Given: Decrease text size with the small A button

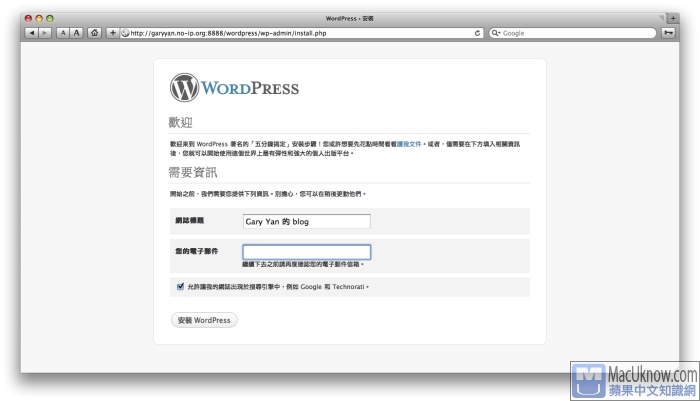Looking at the screenshot, I should coord(62,33).
